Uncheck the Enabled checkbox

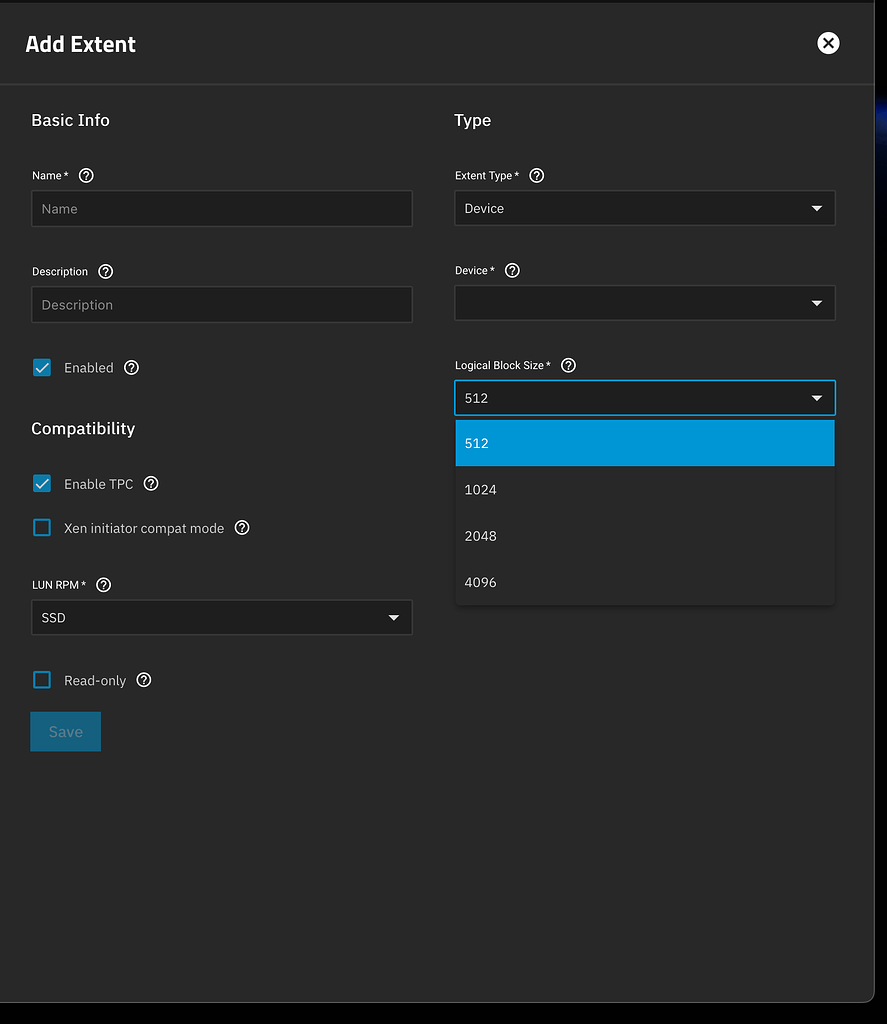click(42, 368)
